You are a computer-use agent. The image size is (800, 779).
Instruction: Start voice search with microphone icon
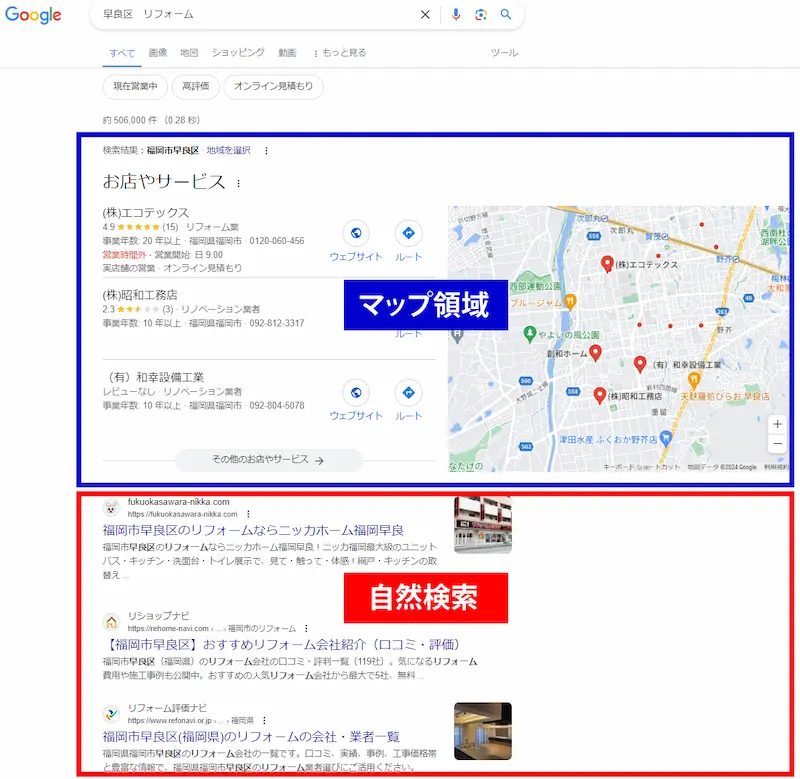coord(456,14)
